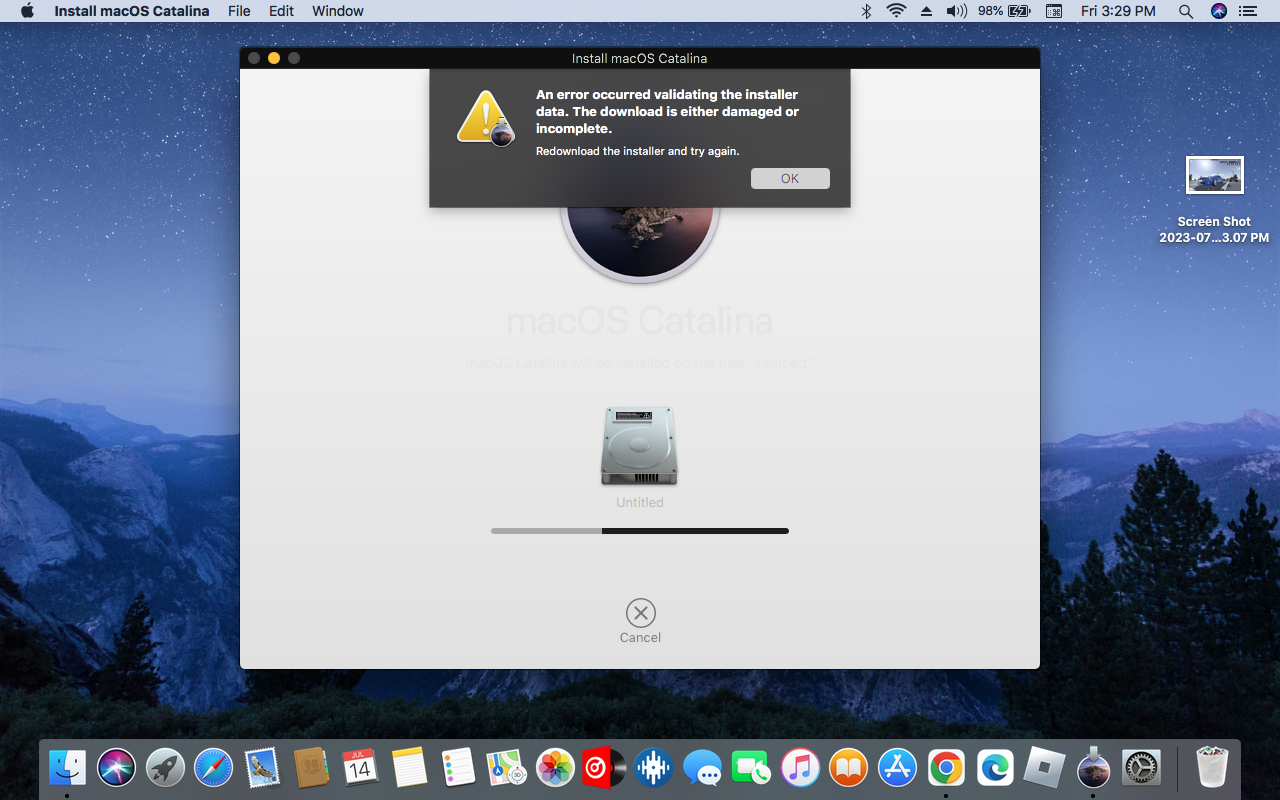Open FaceTime from the Dock
The image size is (1280, 800).
[x=750, y=767]
